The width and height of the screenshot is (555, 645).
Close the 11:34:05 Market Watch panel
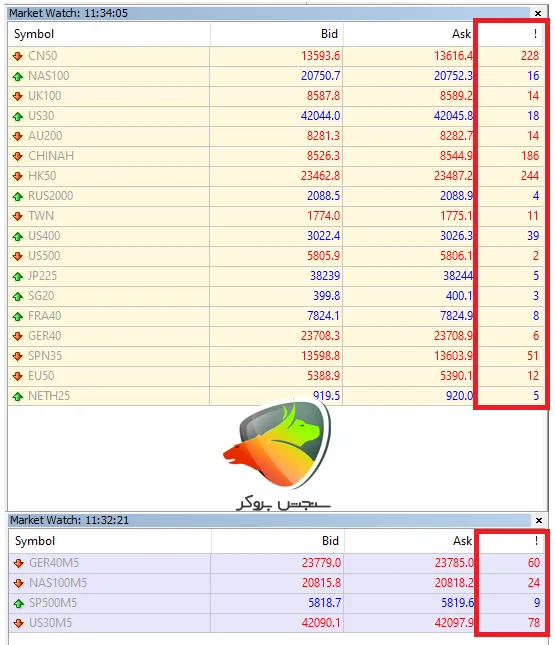pyautogui.click(x=538, y=14)
